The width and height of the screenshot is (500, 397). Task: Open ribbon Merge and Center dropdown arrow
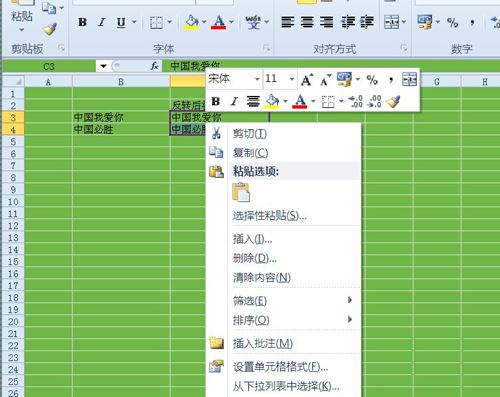pyautogui.click(x=404, y=22)
